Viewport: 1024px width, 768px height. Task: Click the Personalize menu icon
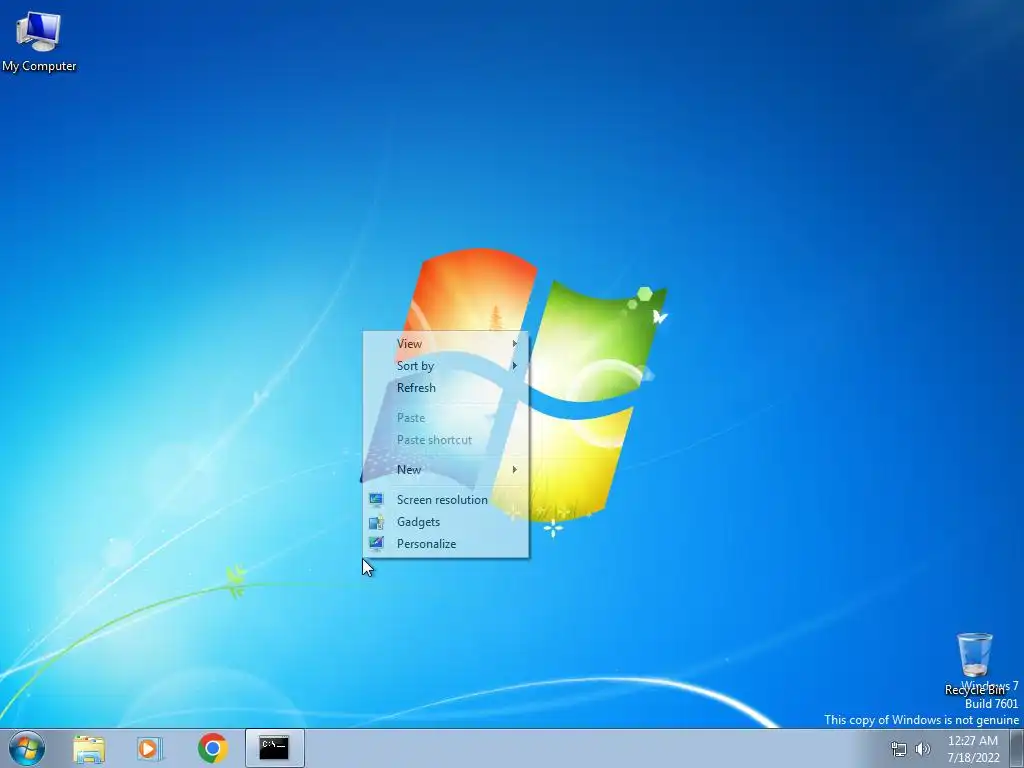[x=376, y=543]
